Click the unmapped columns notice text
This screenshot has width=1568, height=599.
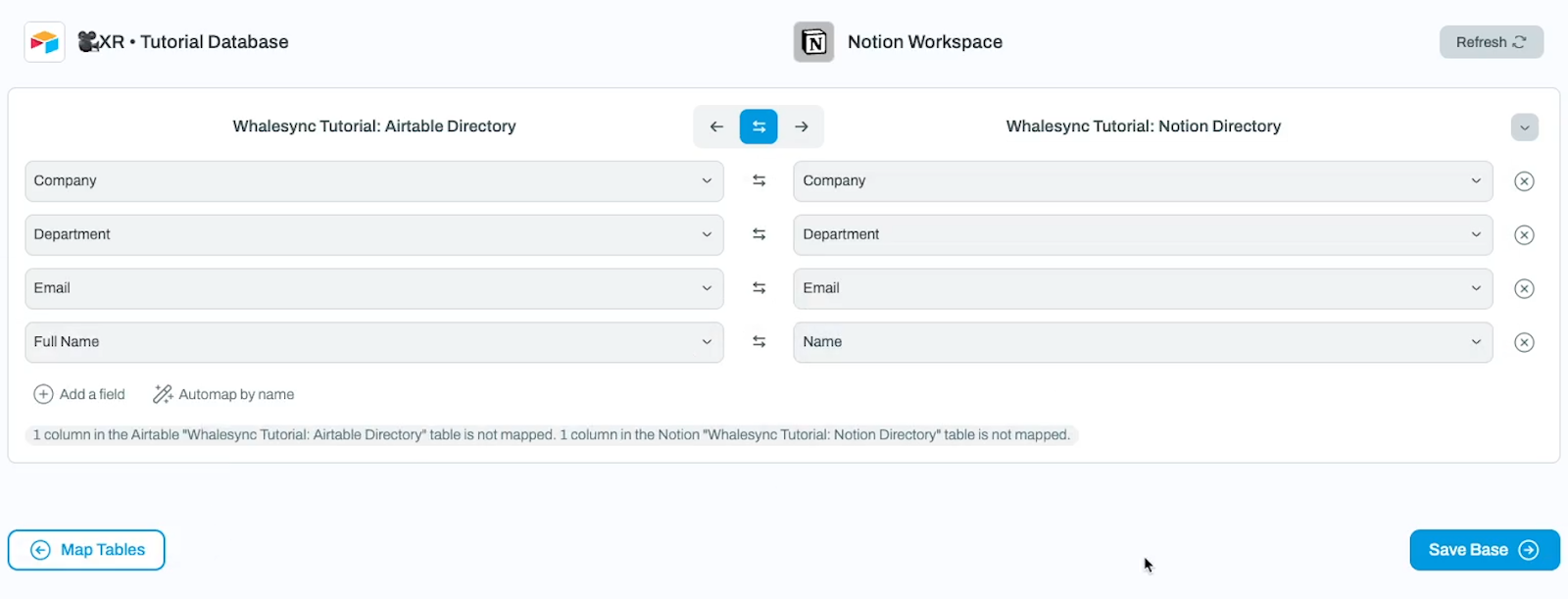(552, 434)
